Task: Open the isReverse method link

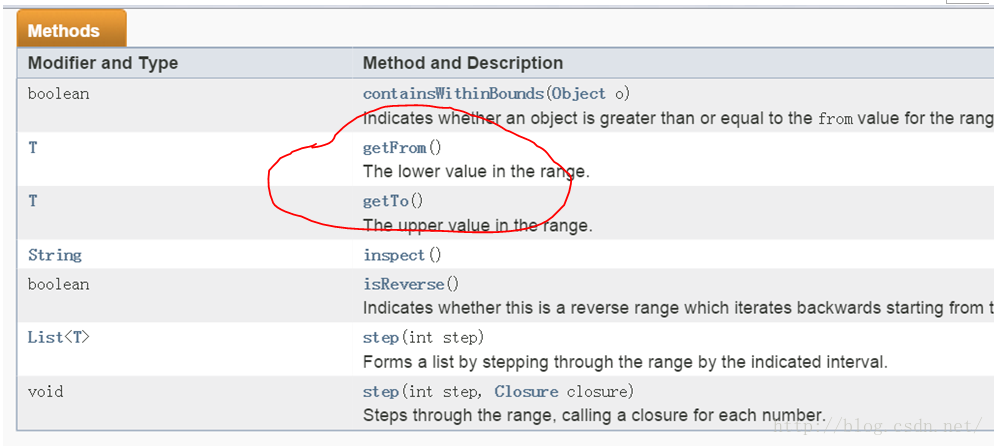Action: coord(403,284)
